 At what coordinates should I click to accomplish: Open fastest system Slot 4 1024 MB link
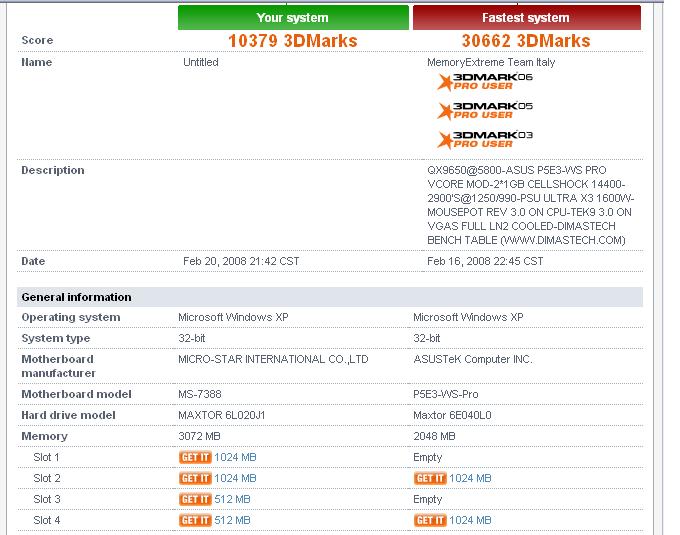pyautogui.click(x=470, y=520)
